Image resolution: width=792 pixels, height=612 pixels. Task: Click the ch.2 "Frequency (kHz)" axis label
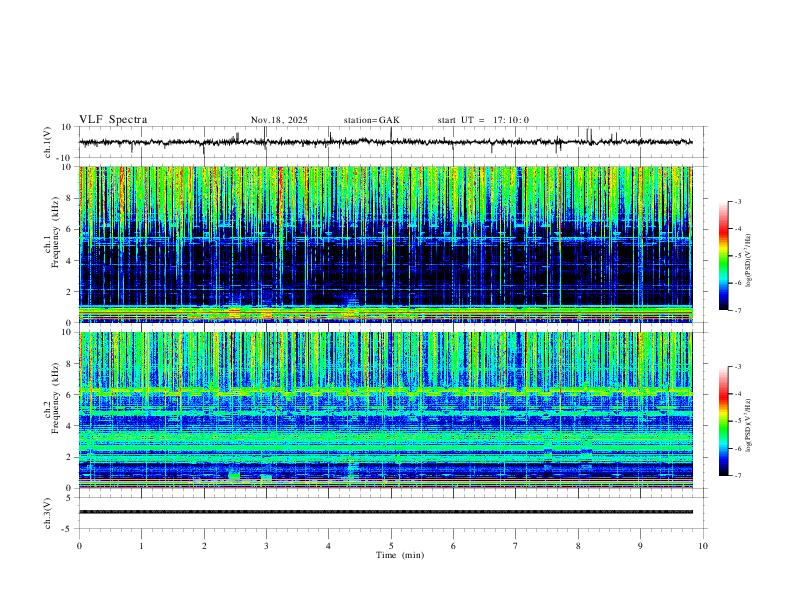coord(55,398)
